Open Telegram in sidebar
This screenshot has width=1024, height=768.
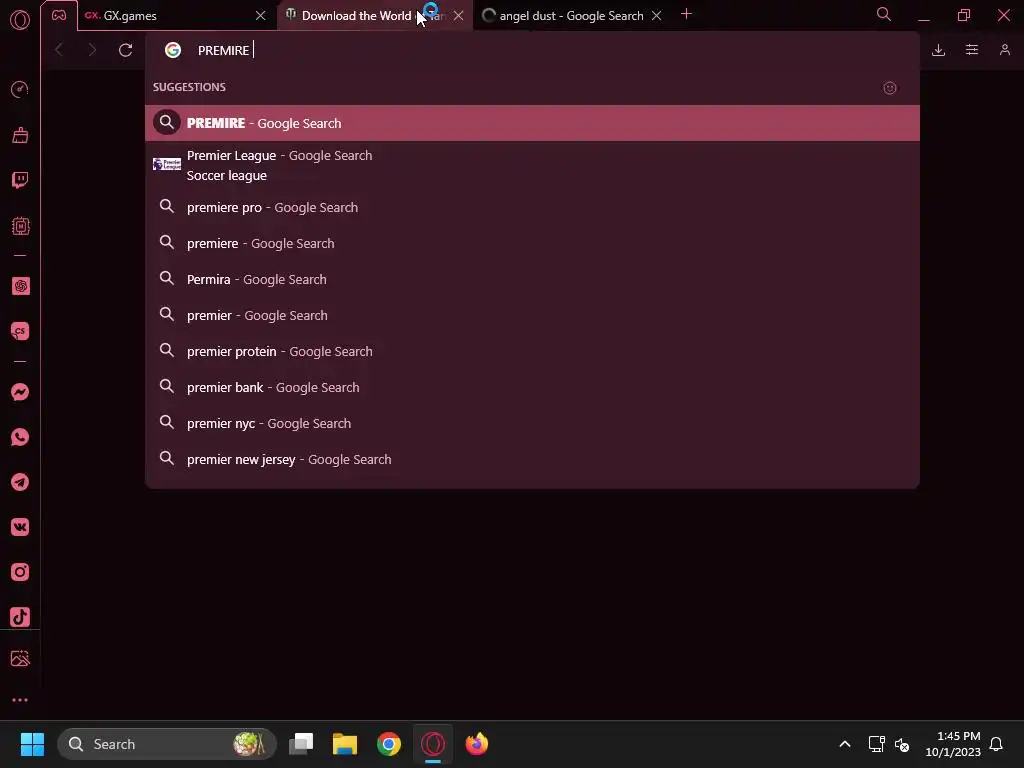point(20,482)
